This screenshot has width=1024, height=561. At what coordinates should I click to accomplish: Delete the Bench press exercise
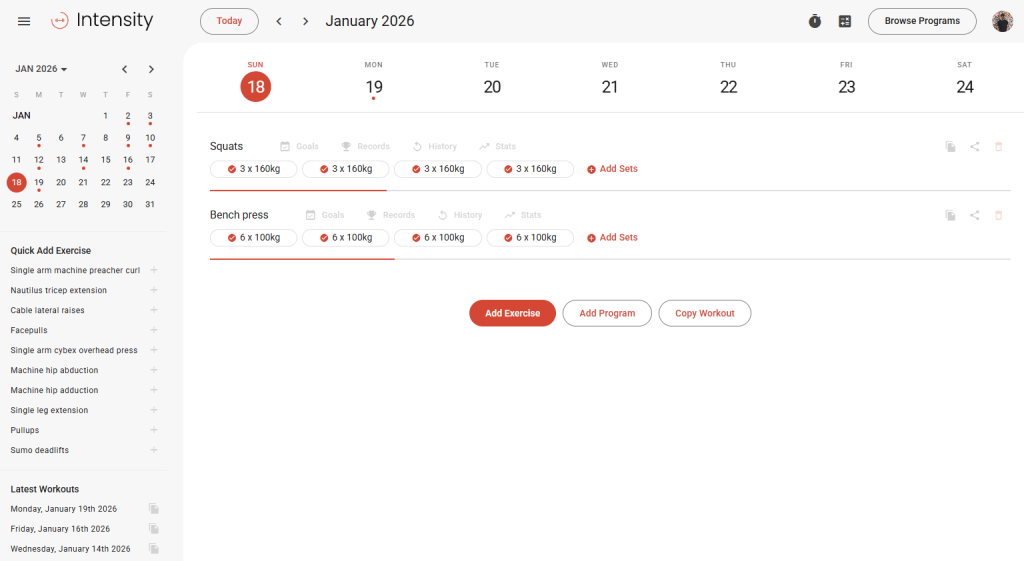click(x=998, y=215)
